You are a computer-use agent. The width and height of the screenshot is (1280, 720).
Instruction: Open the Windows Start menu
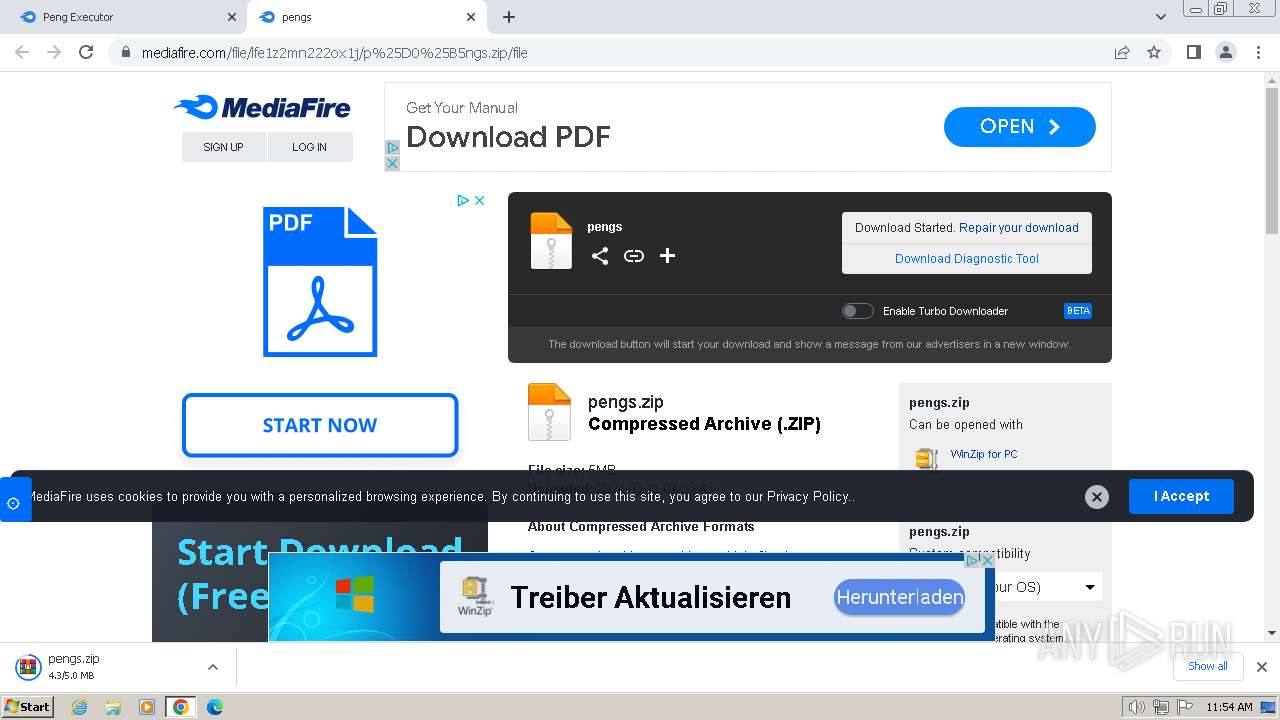point(27,706)
